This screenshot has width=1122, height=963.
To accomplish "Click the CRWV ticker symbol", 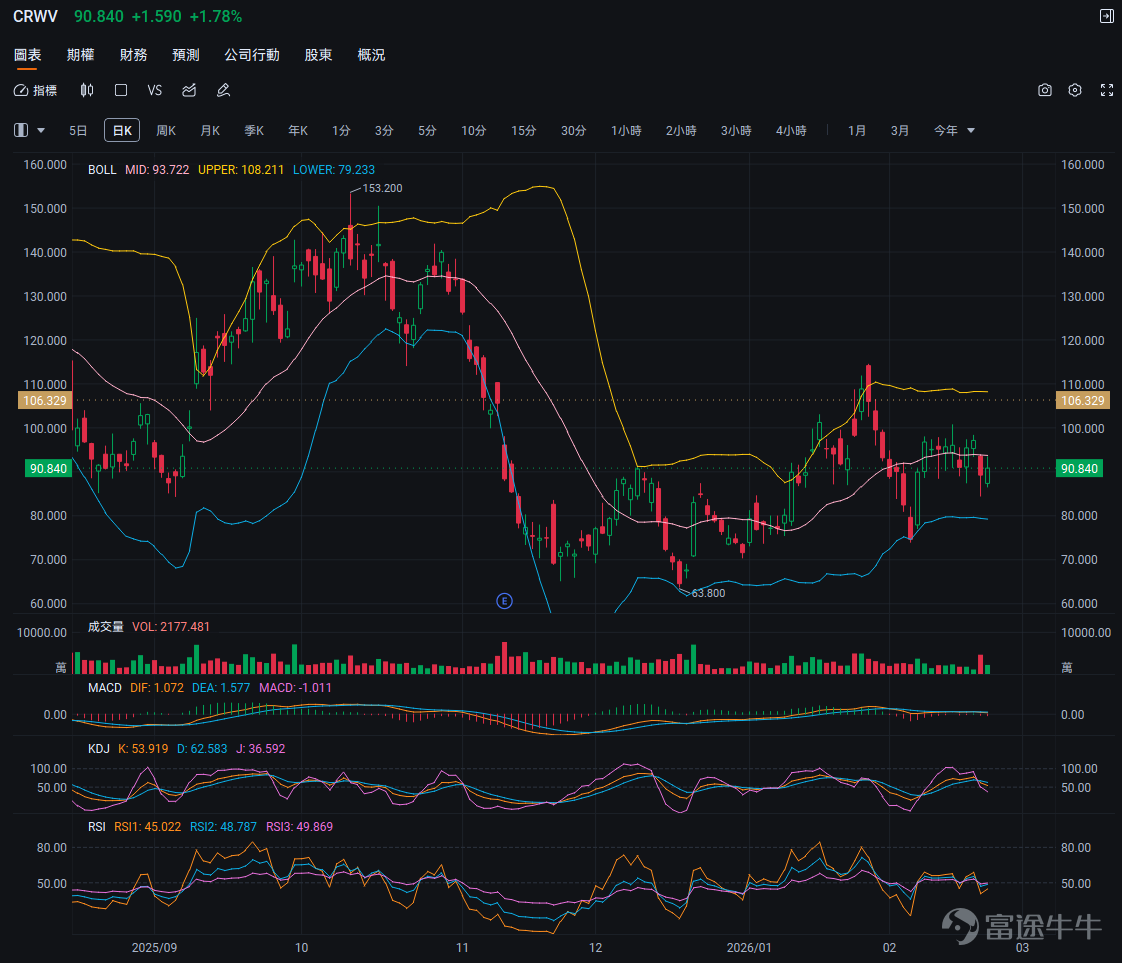I will pyautogui.click(x=35, y=16).
